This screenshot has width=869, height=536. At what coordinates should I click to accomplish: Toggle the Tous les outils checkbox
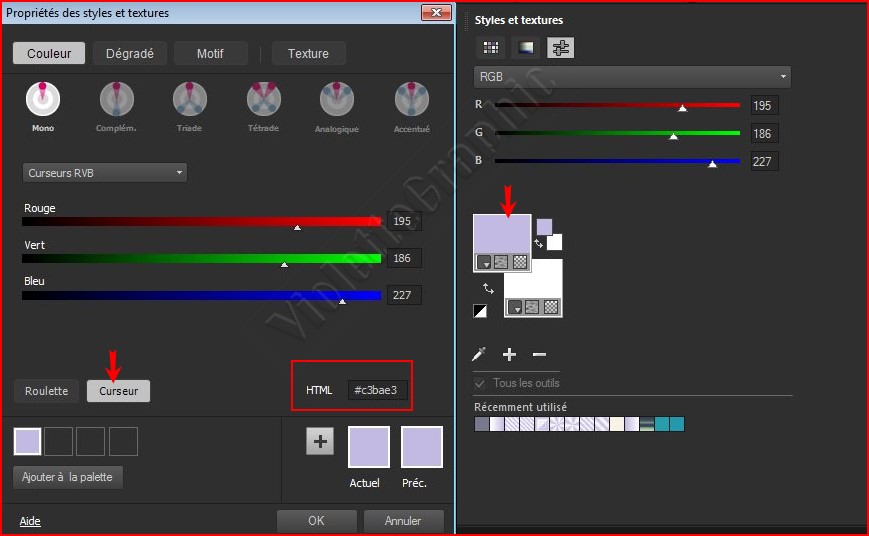(x=480, y=383)
